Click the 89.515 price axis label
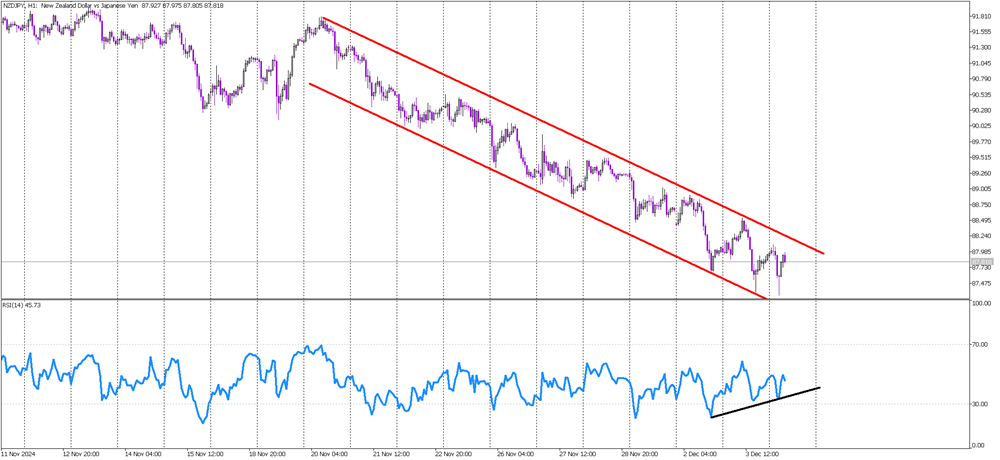1000x460 pixels. [x=980, y=158]
